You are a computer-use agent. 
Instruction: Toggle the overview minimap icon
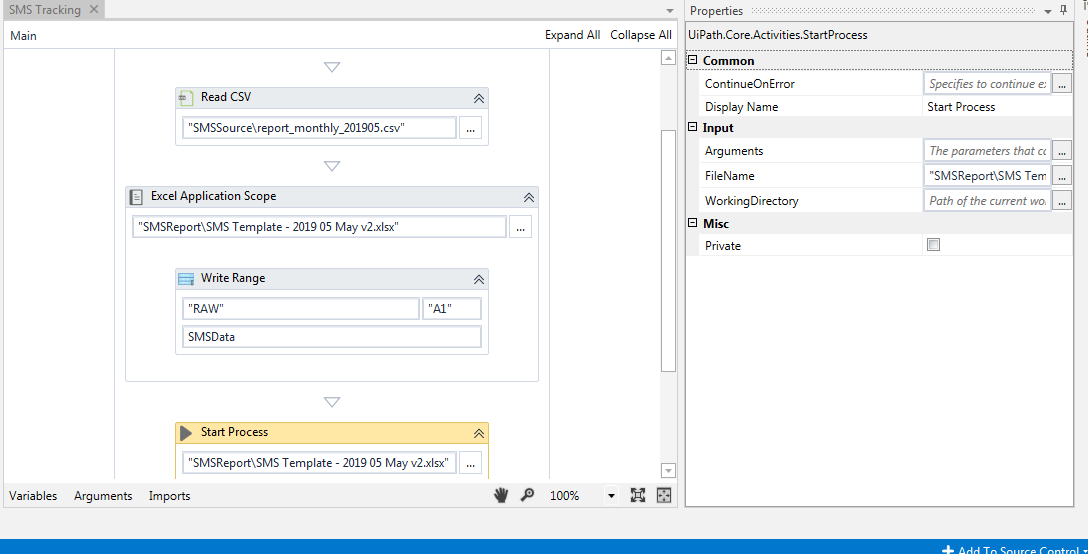coord(664,495)
